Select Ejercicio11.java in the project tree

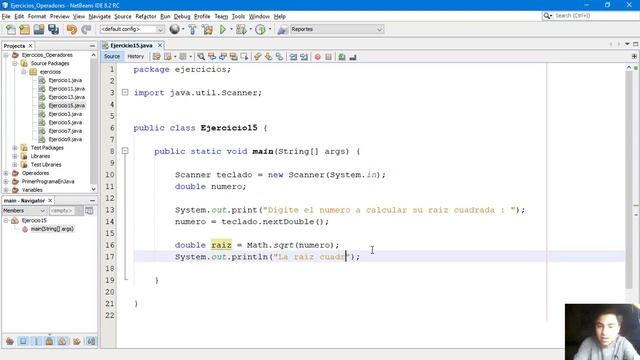click(67, 89)
